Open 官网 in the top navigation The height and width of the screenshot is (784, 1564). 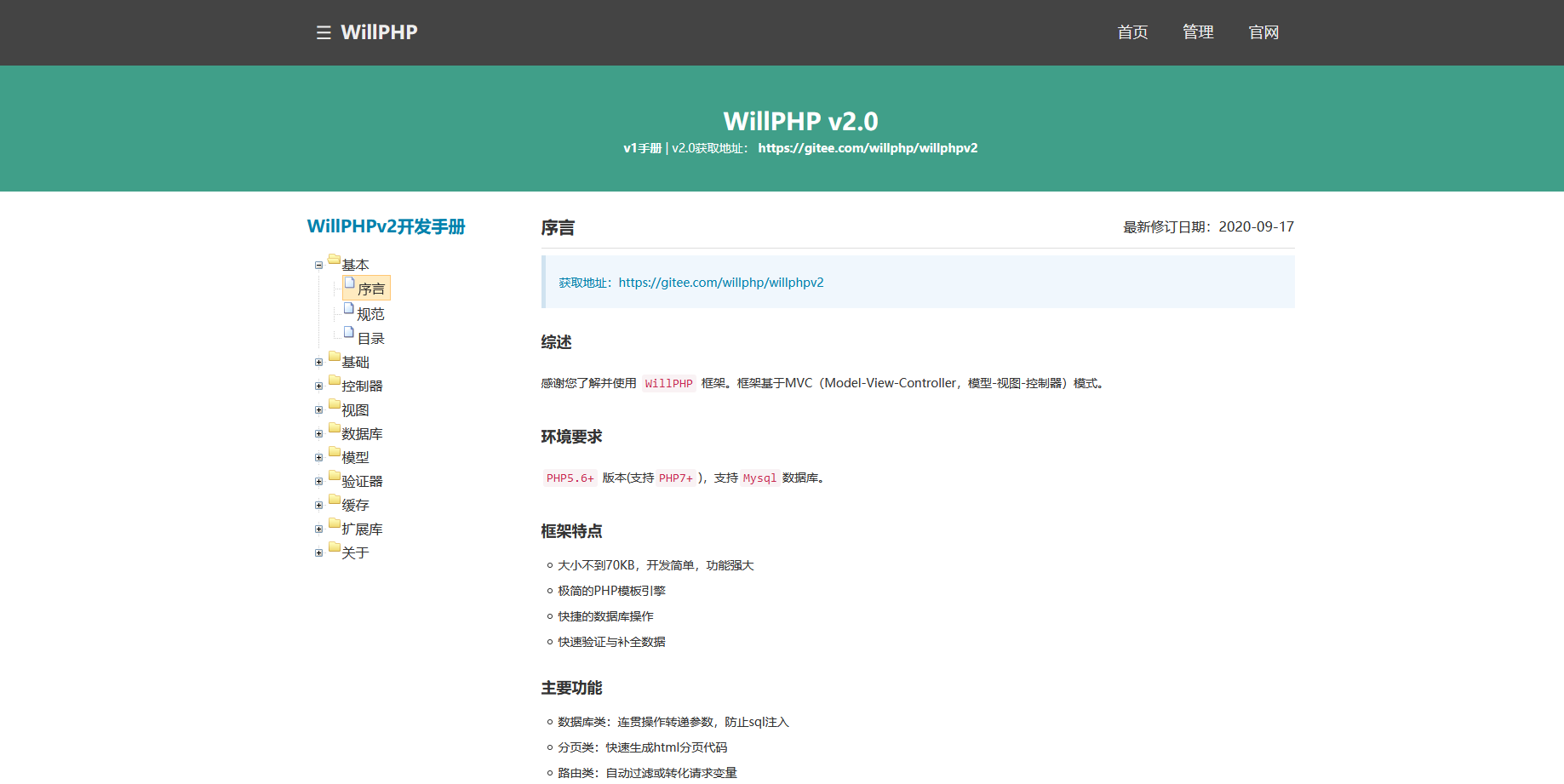pyautogui.click(x=1263, y=32)
